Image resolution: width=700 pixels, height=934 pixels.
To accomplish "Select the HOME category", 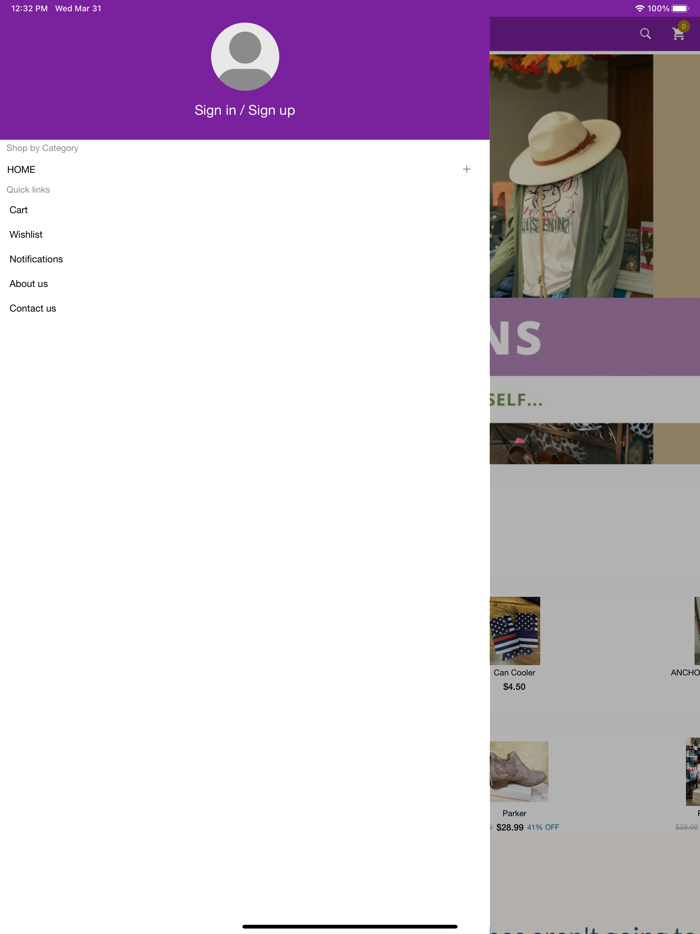I will click(21, 170).
